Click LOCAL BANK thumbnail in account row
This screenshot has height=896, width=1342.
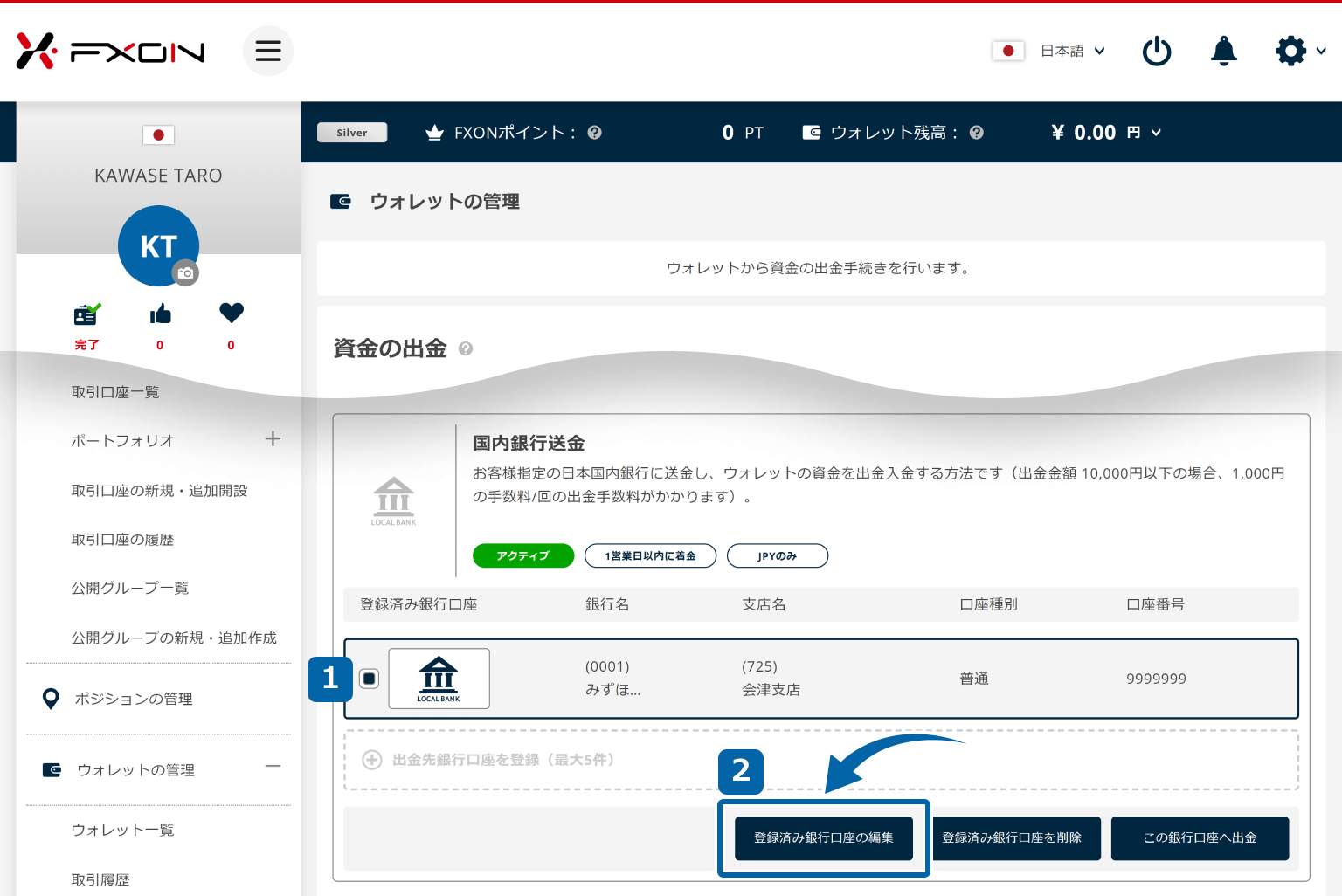(439, 679)
